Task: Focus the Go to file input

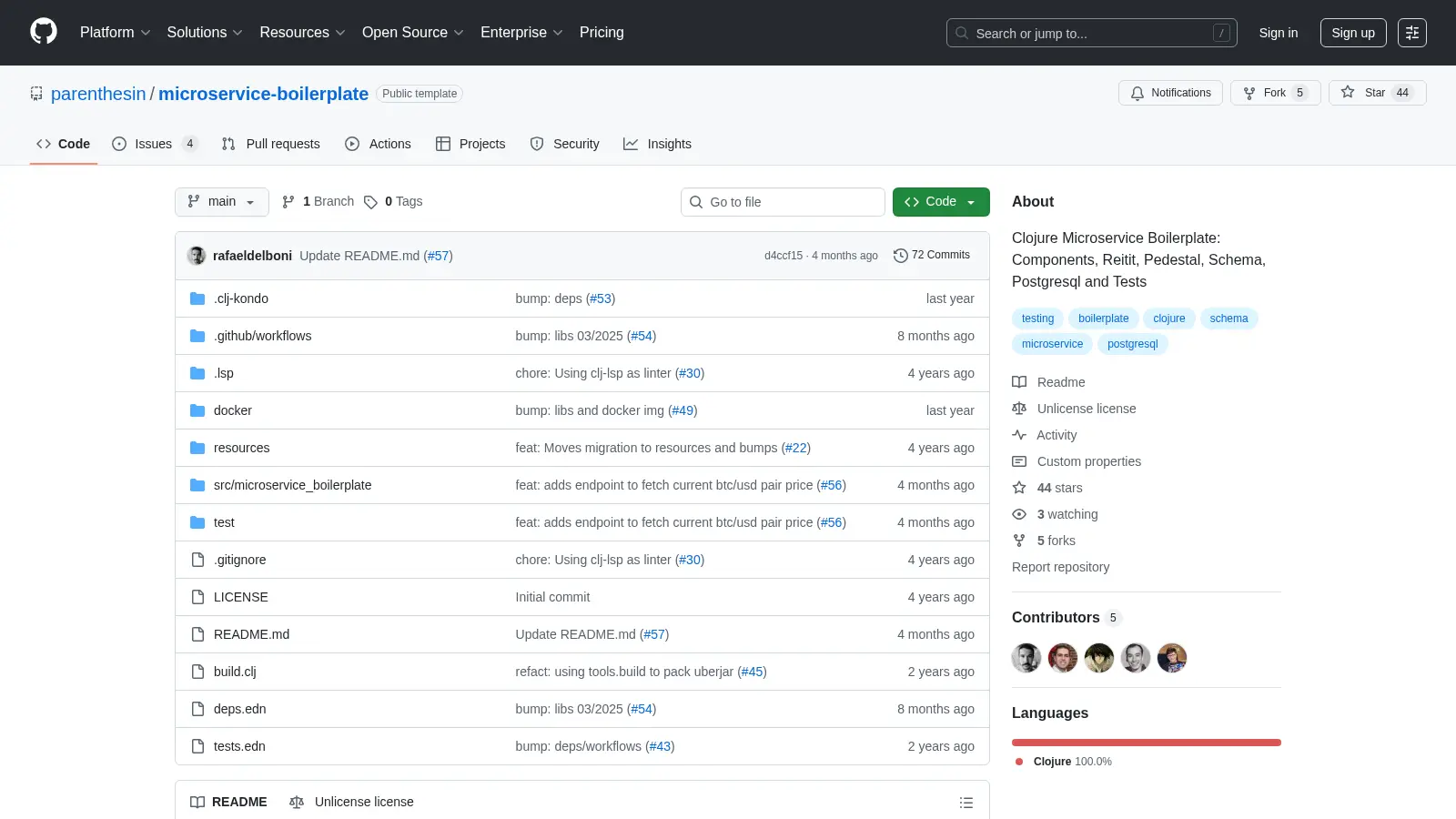Action: [x=783, y=202]
